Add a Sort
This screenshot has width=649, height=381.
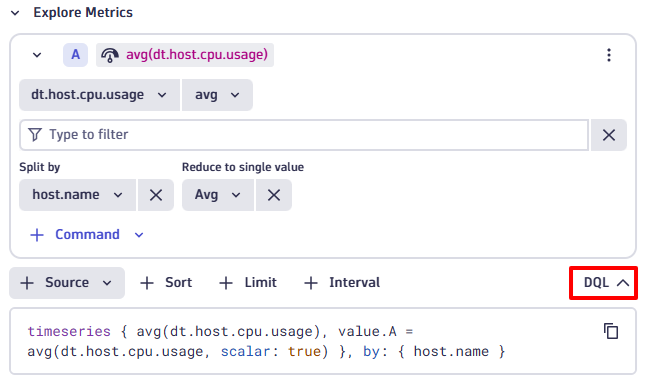coord(166,283)
